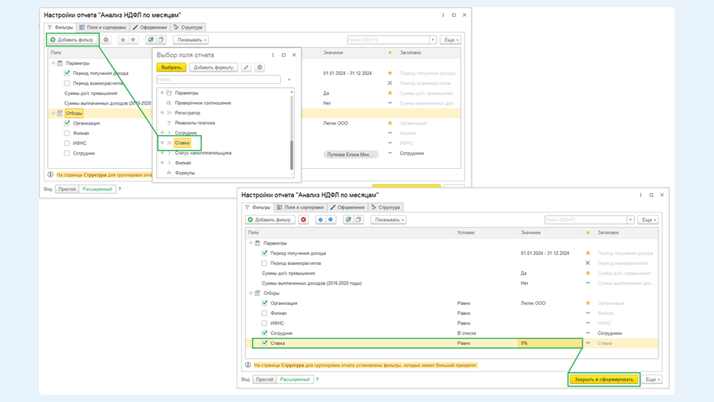Click the gold star beside Организация in lower window
The width and height of the screenshot is (714, 402).
point(588,303)
